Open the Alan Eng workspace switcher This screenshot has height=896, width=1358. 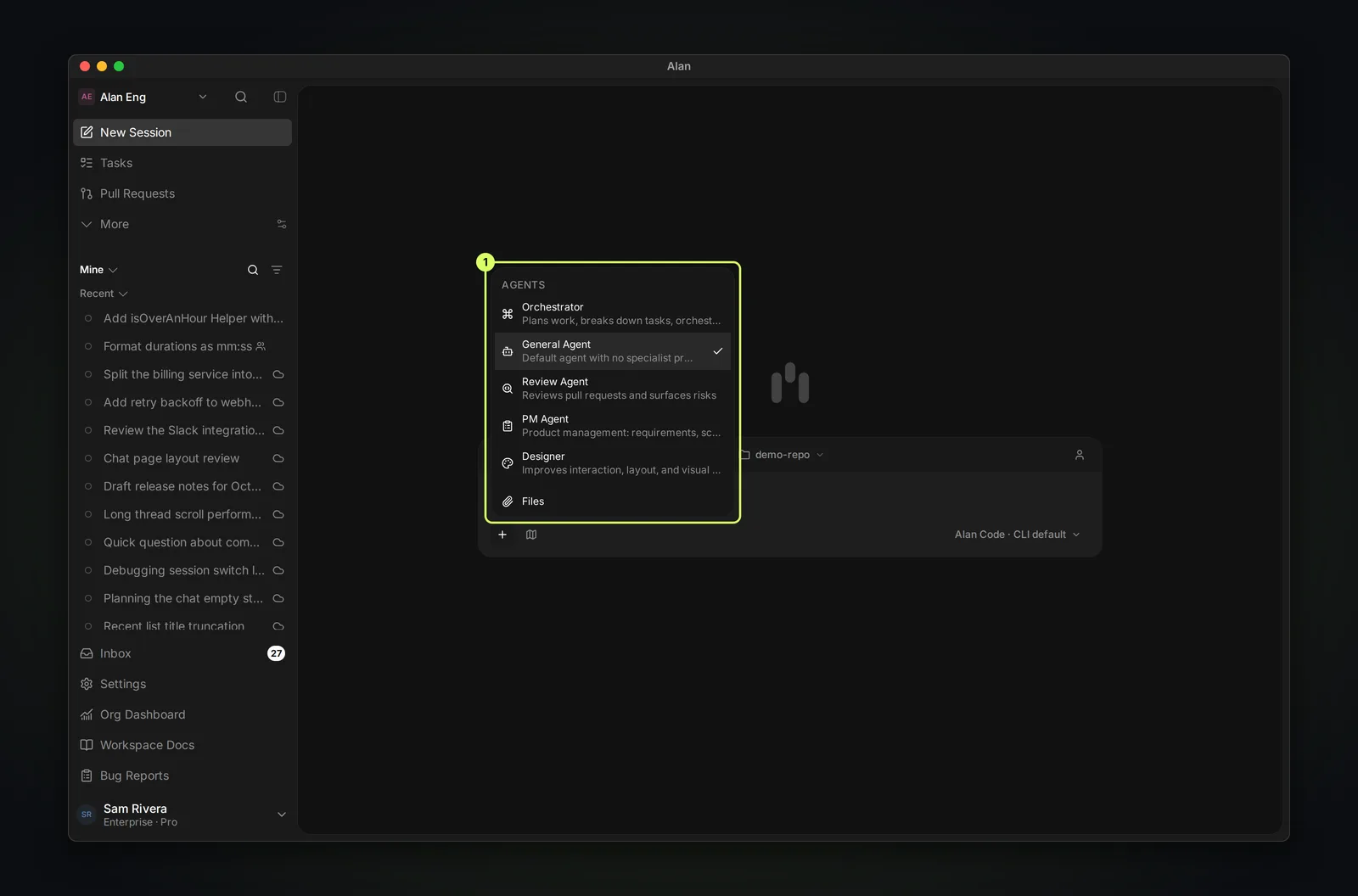click(143, 97)
